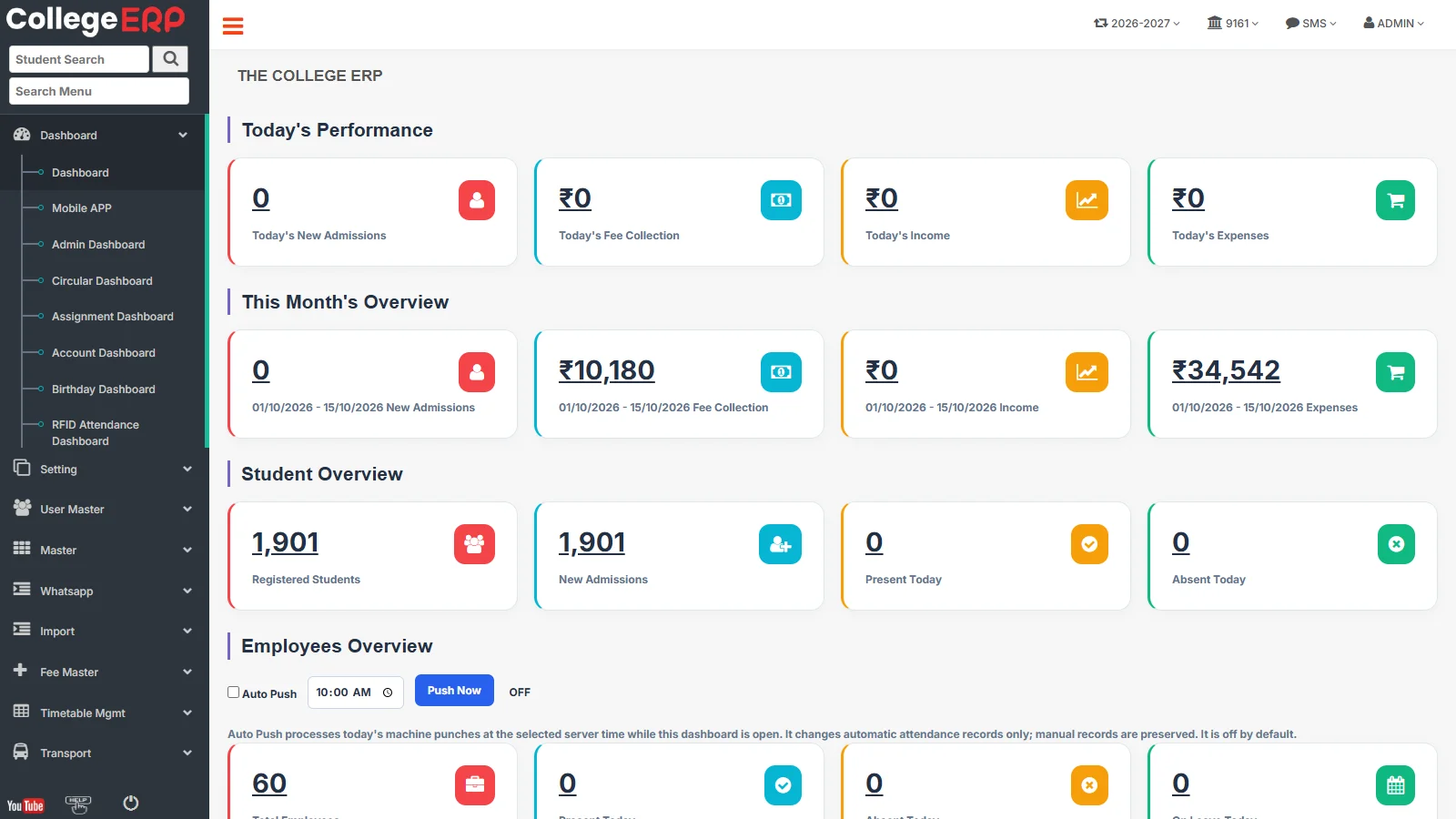
Task: Open Admin Dashboard menu item
Action: pyautogui.click(x=98, y=245)
